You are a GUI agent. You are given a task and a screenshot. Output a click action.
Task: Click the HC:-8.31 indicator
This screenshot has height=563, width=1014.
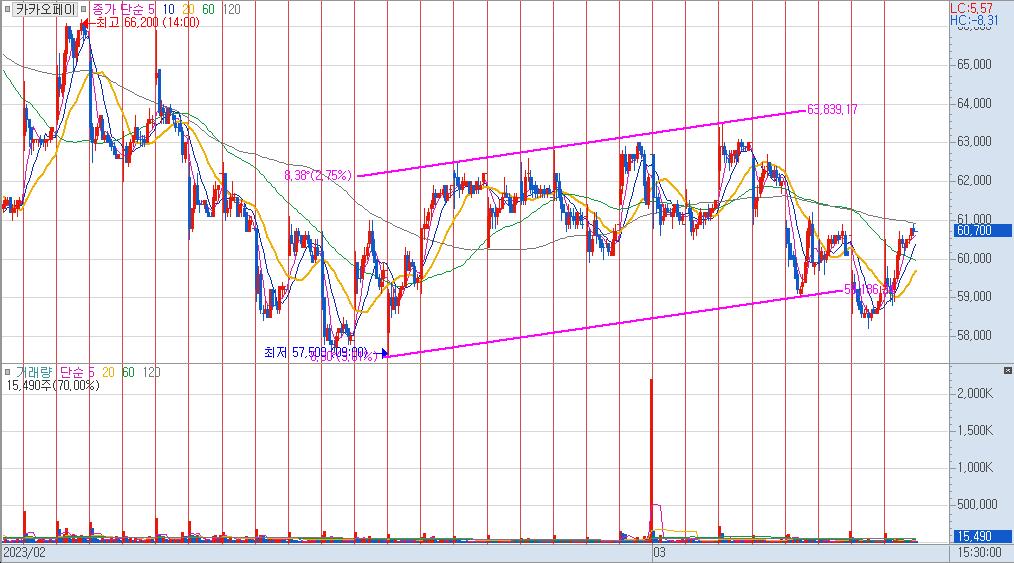click(974, 21)
